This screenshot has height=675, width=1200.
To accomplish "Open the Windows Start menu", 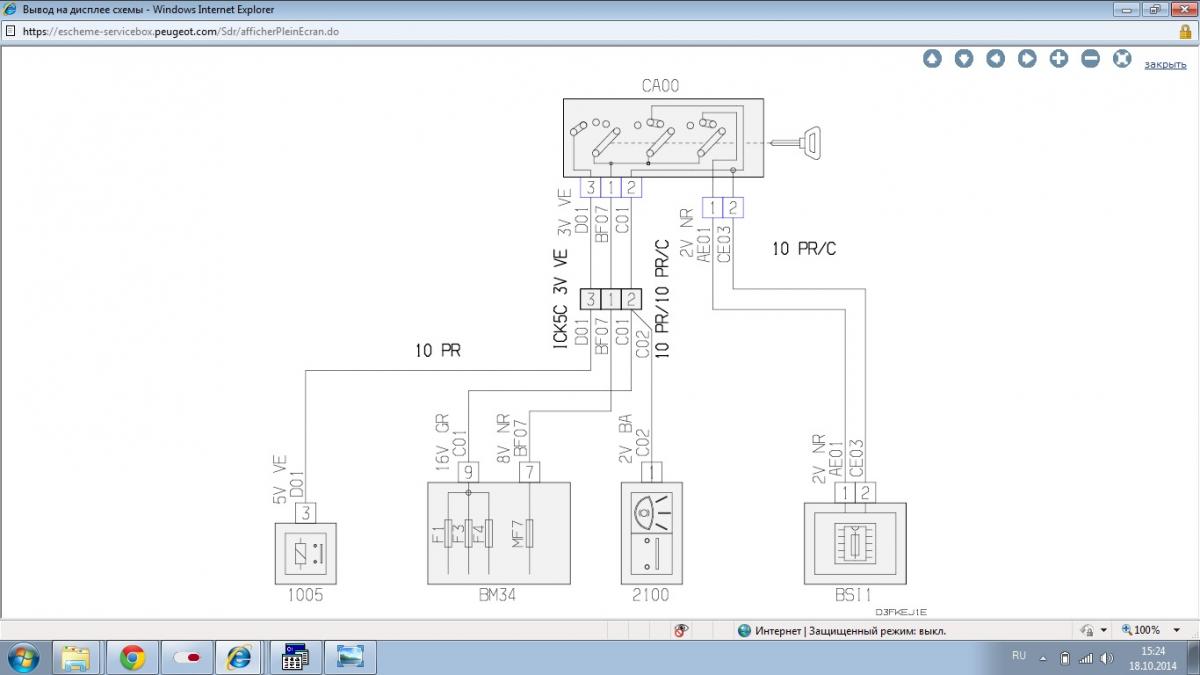I will tap(22, 657).
